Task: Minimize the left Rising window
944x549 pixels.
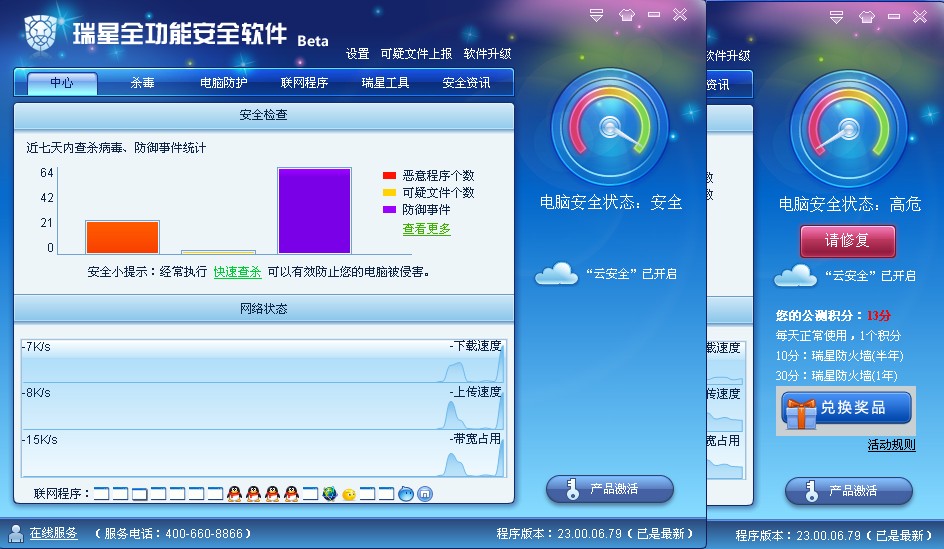Action: (x=654, y=14)
